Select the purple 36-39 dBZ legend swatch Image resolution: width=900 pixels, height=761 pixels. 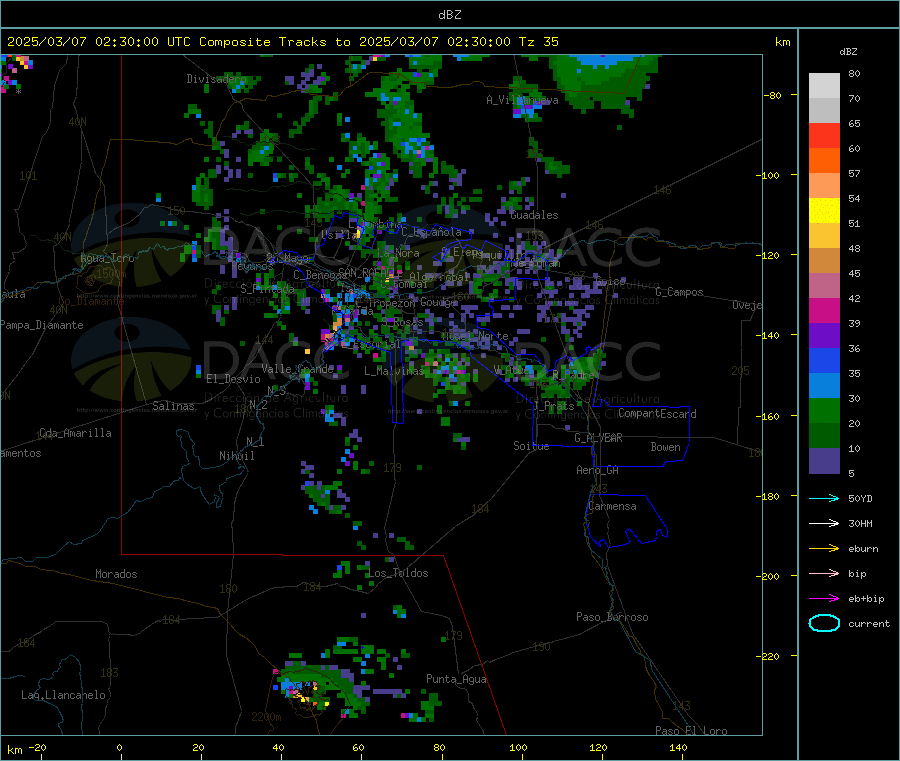tap(824, 336)
